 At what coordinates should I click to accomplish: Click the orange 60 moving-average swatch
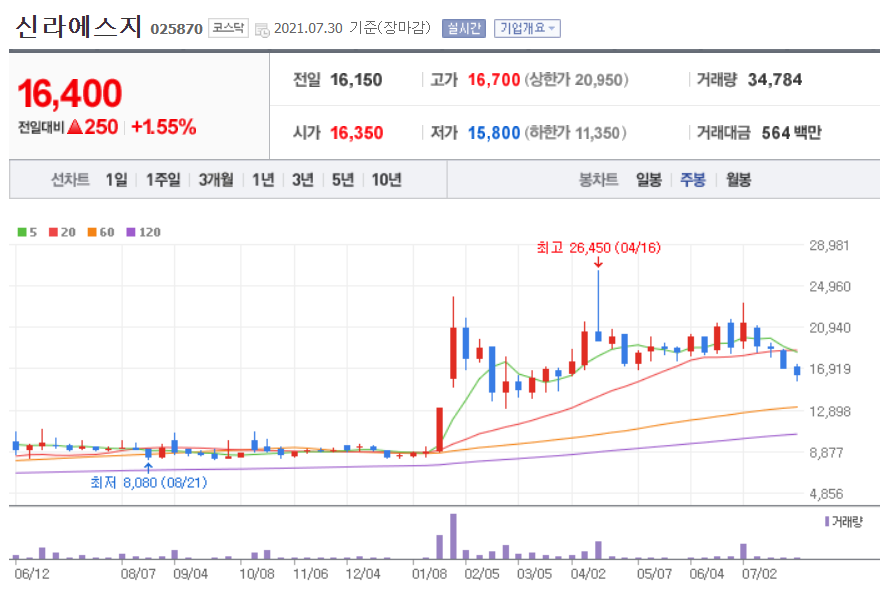[92, 232]
